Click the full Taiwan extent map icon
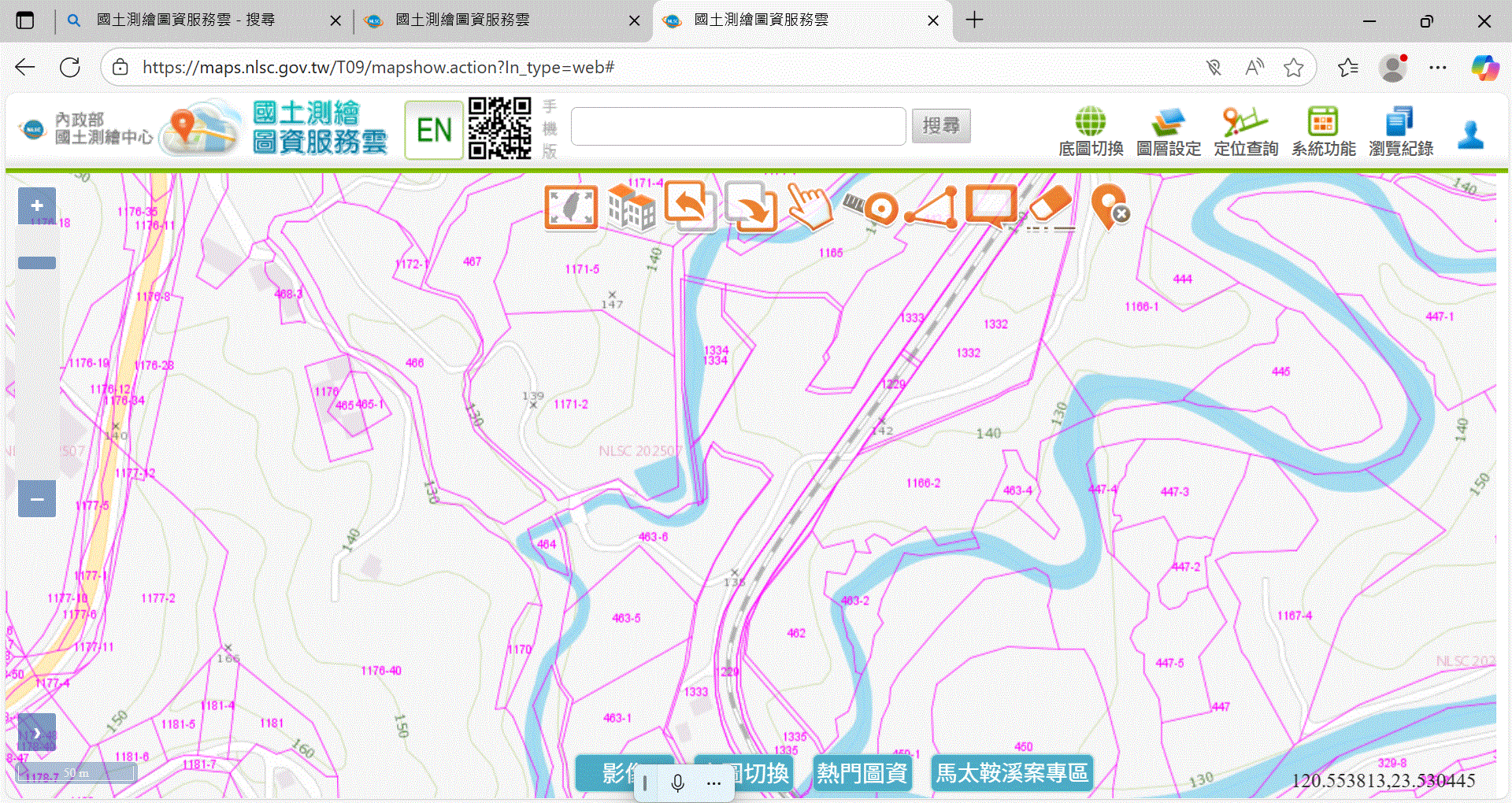 pos(571,208)
